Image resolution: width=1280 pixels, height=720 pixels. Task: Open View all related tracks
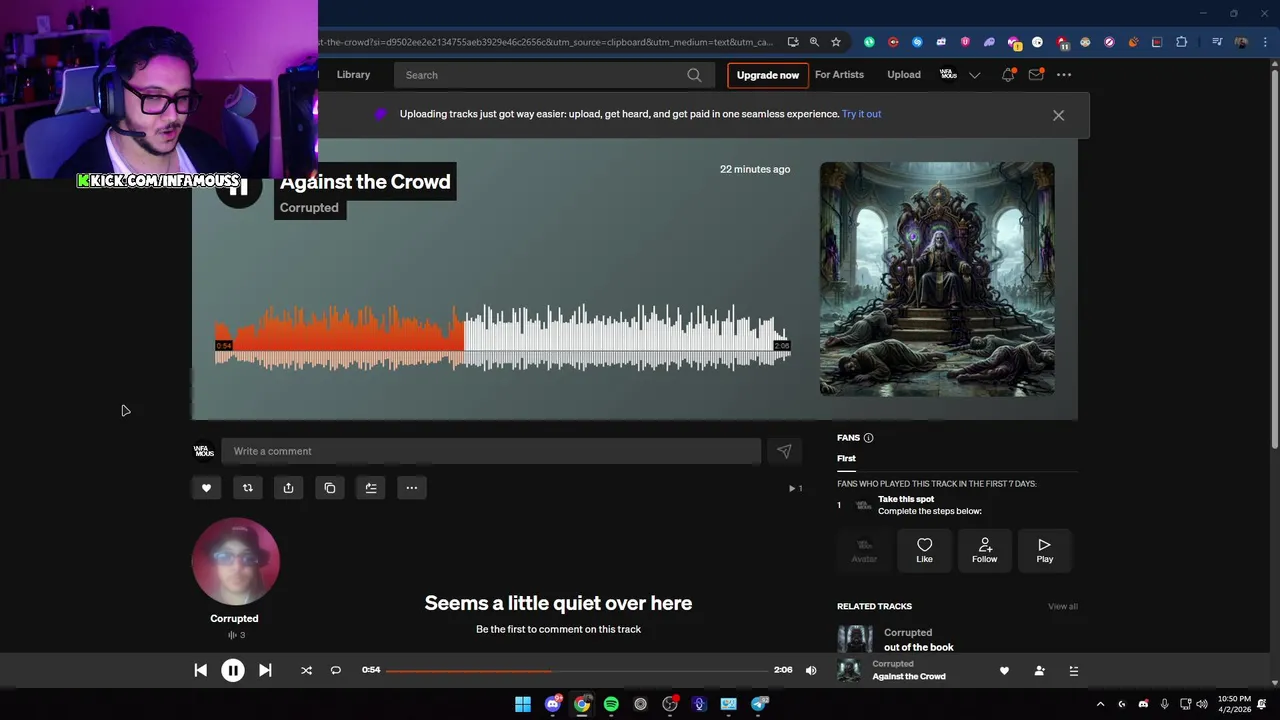(x=1062, y=606)
